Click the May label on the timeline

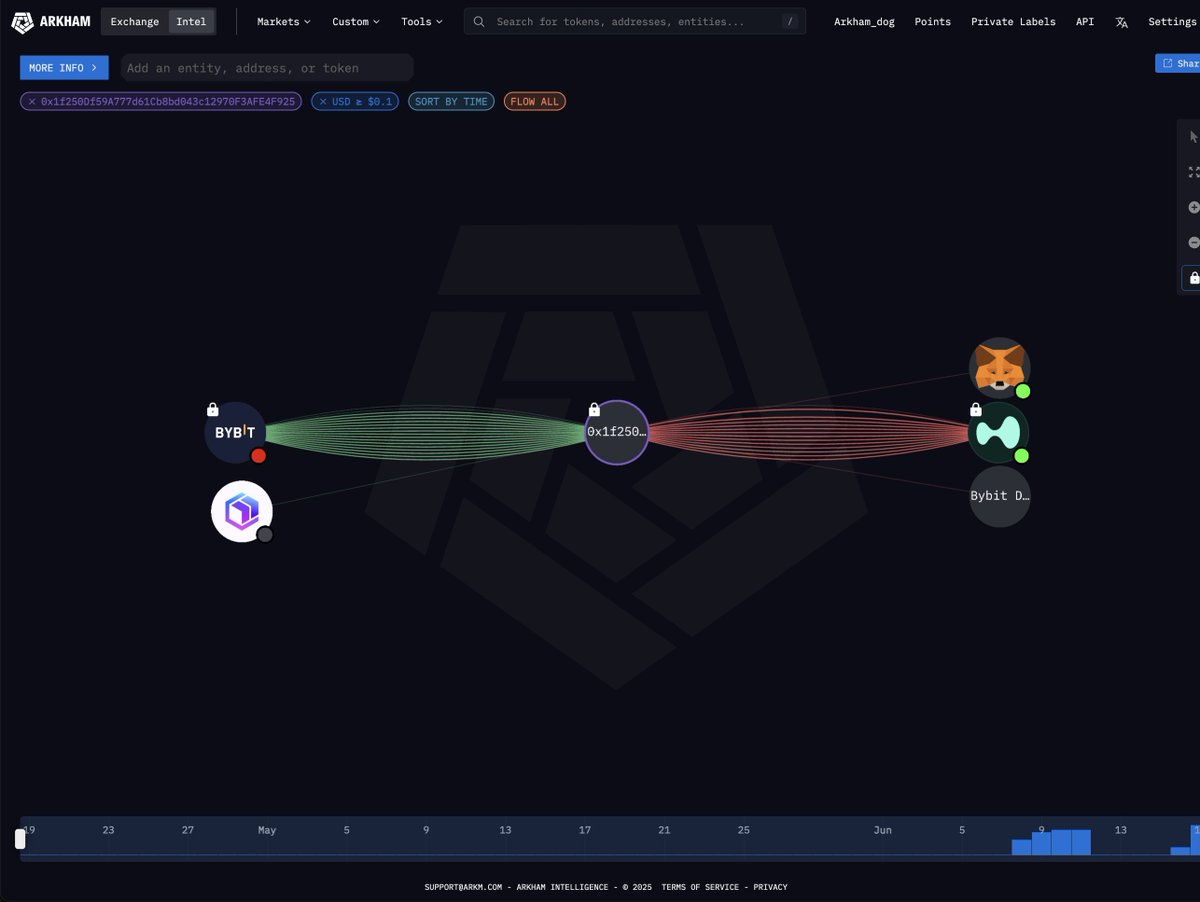pos(267,830)
